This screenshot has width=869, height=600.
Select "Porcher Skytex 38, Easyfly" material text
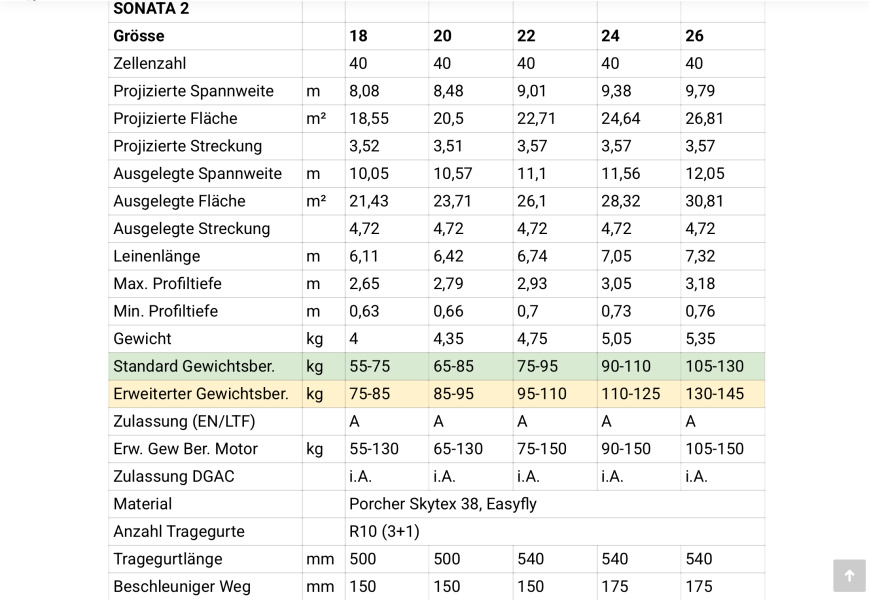(x=443, y=504)
